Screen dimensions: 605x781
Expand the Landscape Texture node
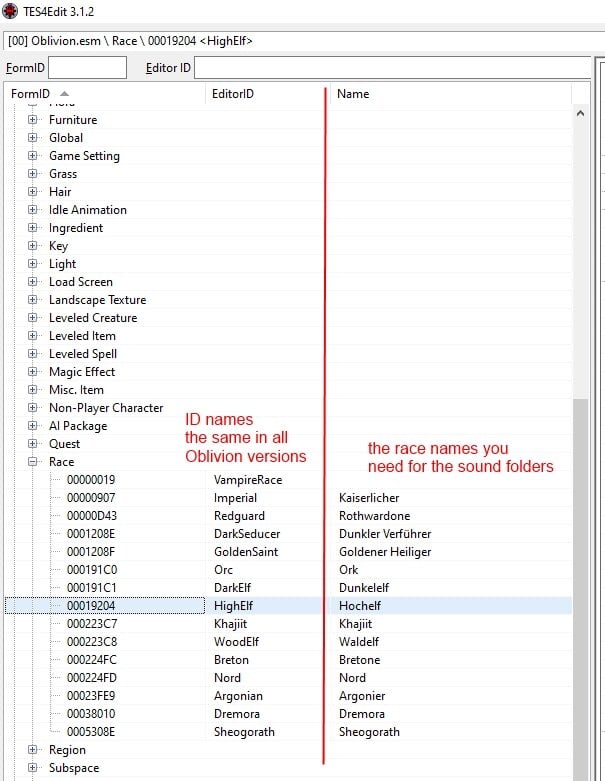click(x=32, y=299)
